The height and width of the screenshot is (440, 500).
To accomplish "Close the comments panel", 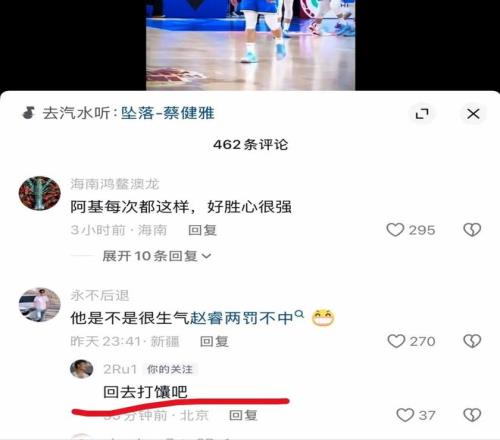I will click(473, 114).
